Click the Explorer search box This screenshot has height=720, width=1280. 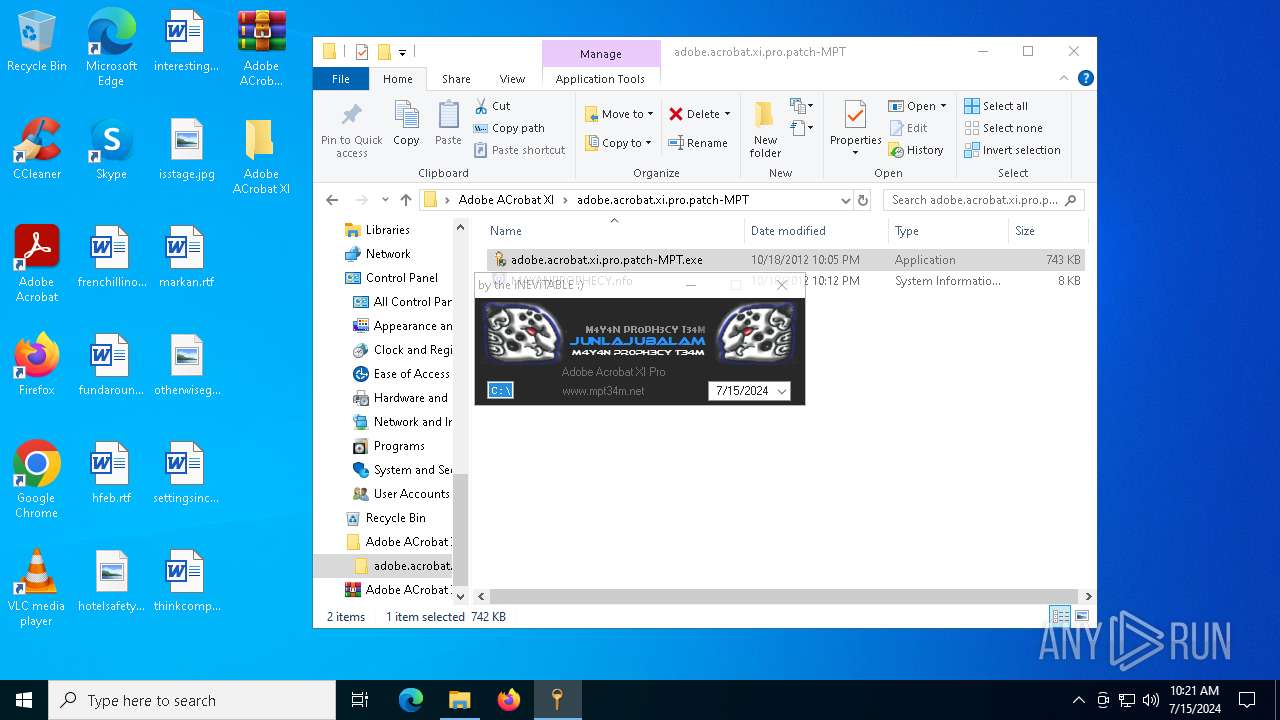tap(984, 200)
